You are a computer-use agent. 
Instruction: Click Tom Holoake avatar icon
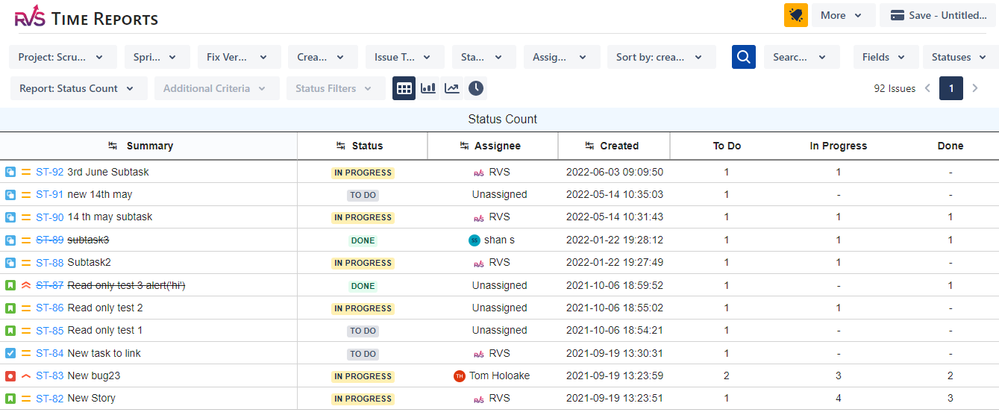(459, 376)
